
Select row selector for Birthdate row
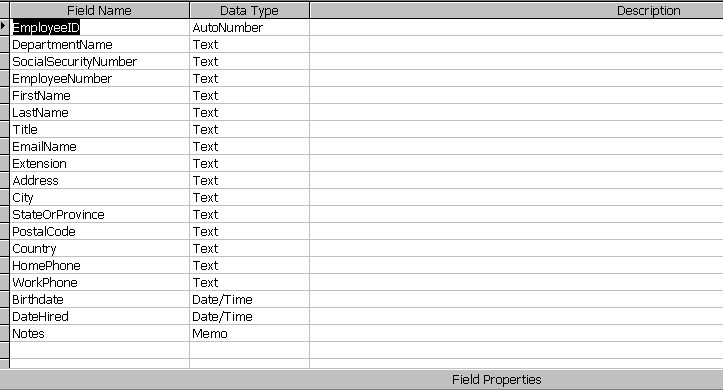(x=4, y=300)
